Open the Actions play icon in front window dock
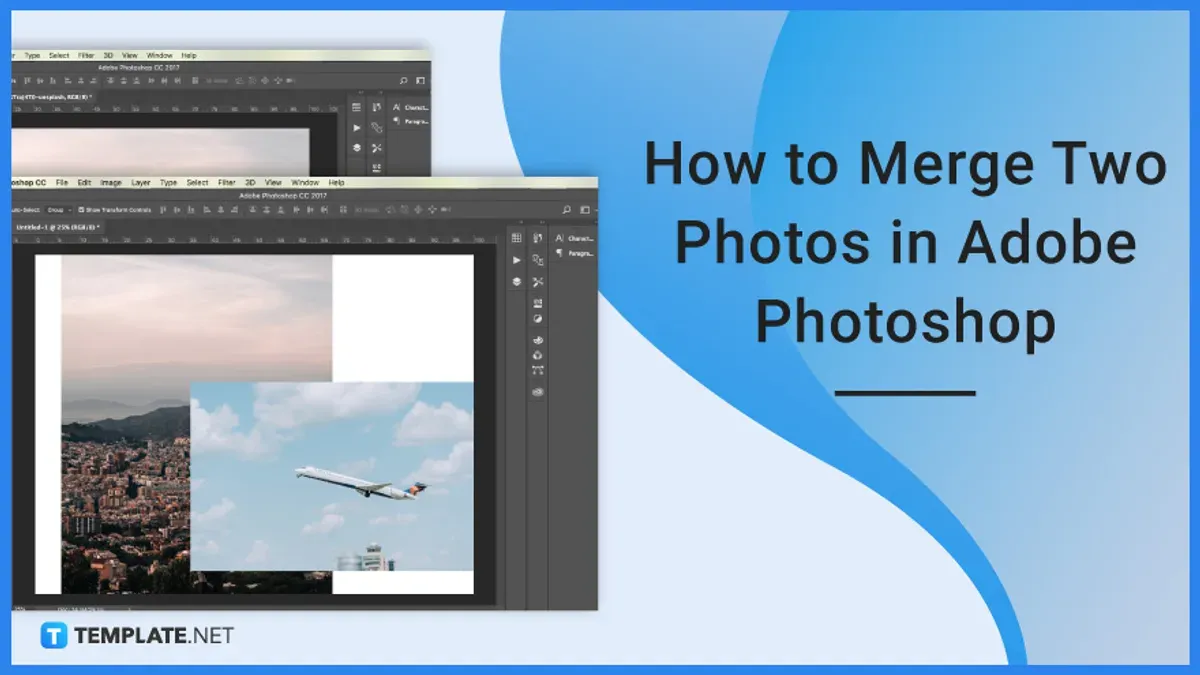1200x675 pixels. click(516, 260)
